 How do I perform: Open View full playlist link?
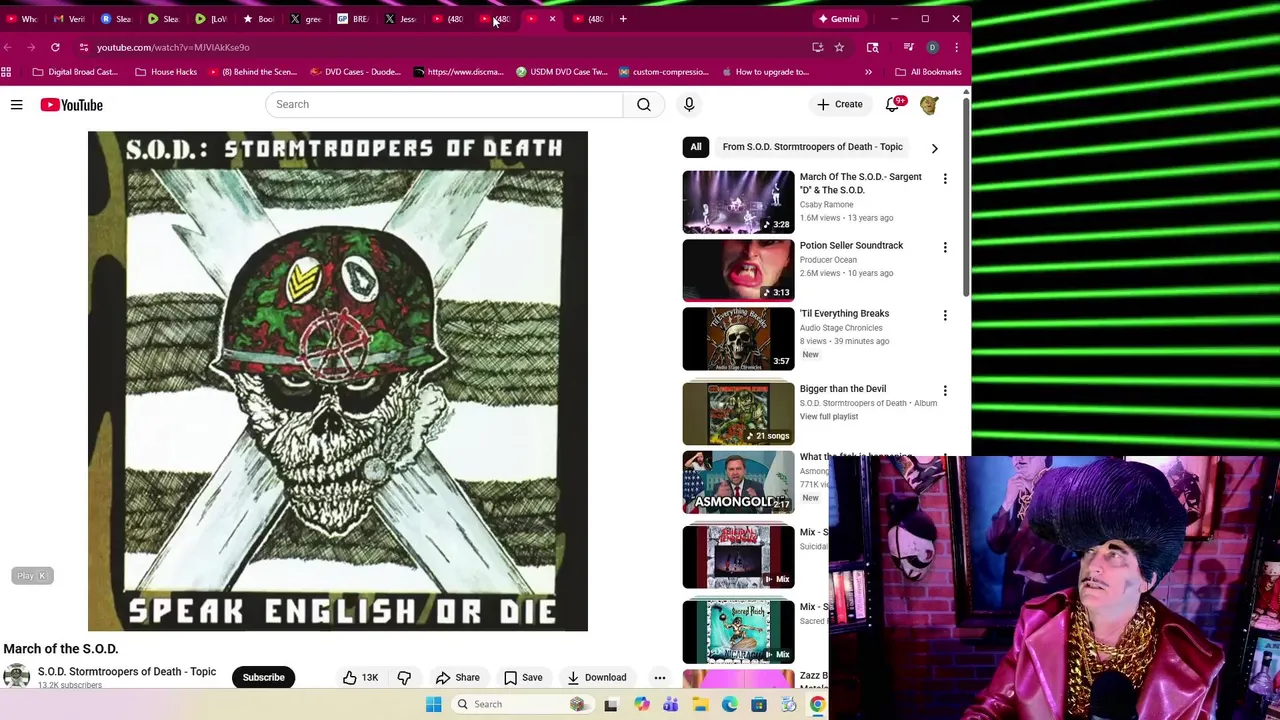click(x=829, y=416)
